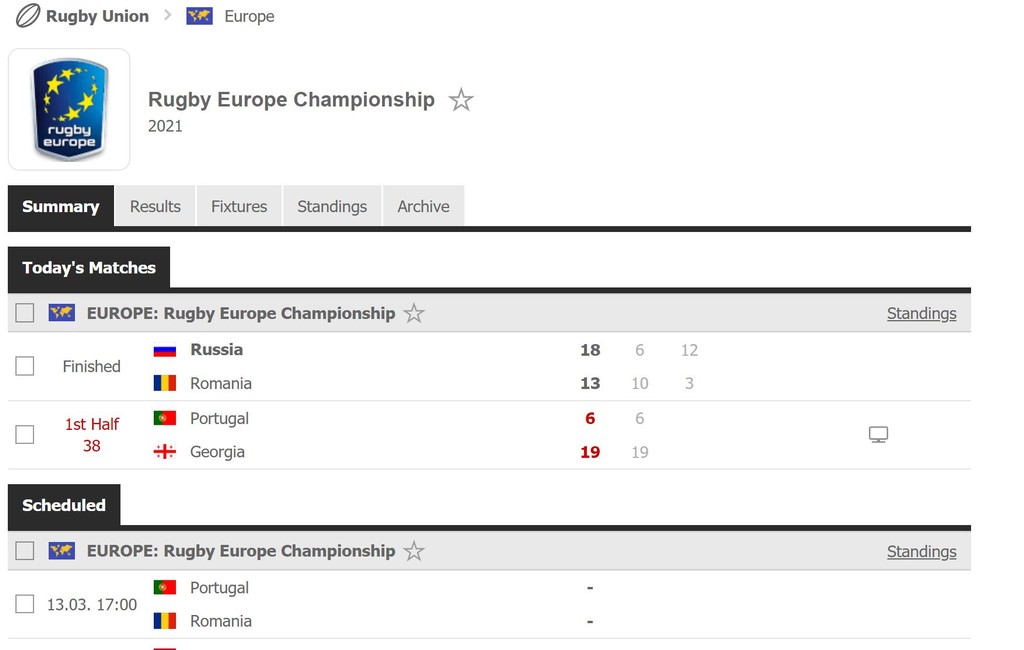Click the TV monitor icon for Portugal-Georgia
Viewport: 1024px width, 650px height.
tap(878, 434)
